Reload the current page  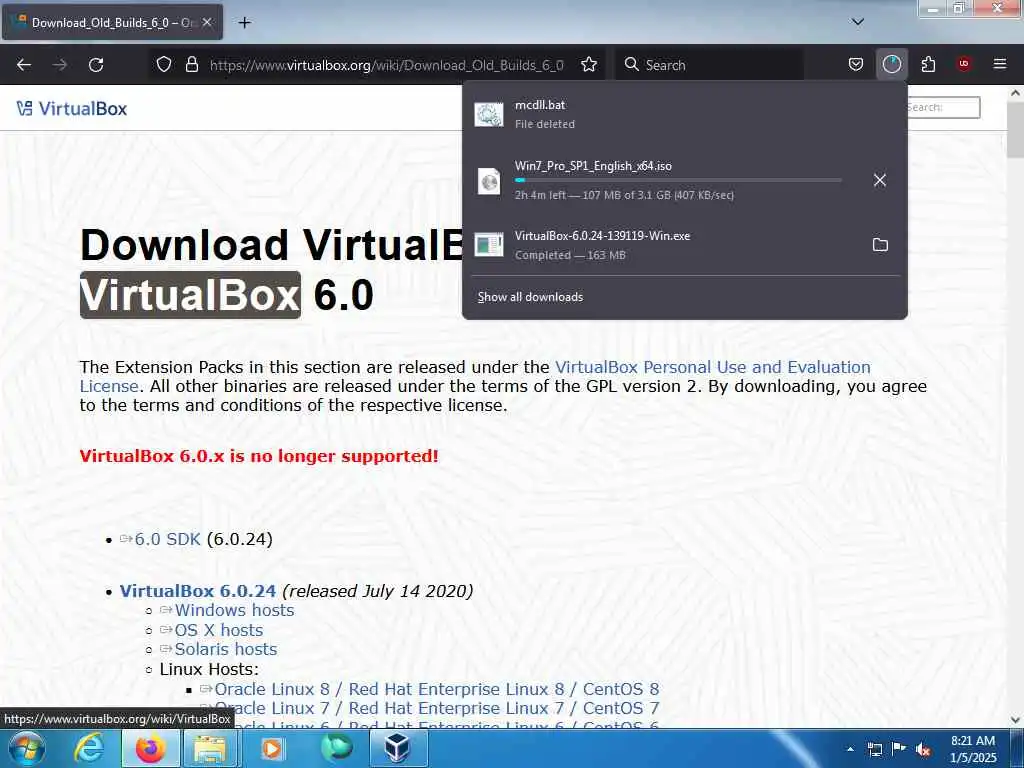tap(96, 65)
